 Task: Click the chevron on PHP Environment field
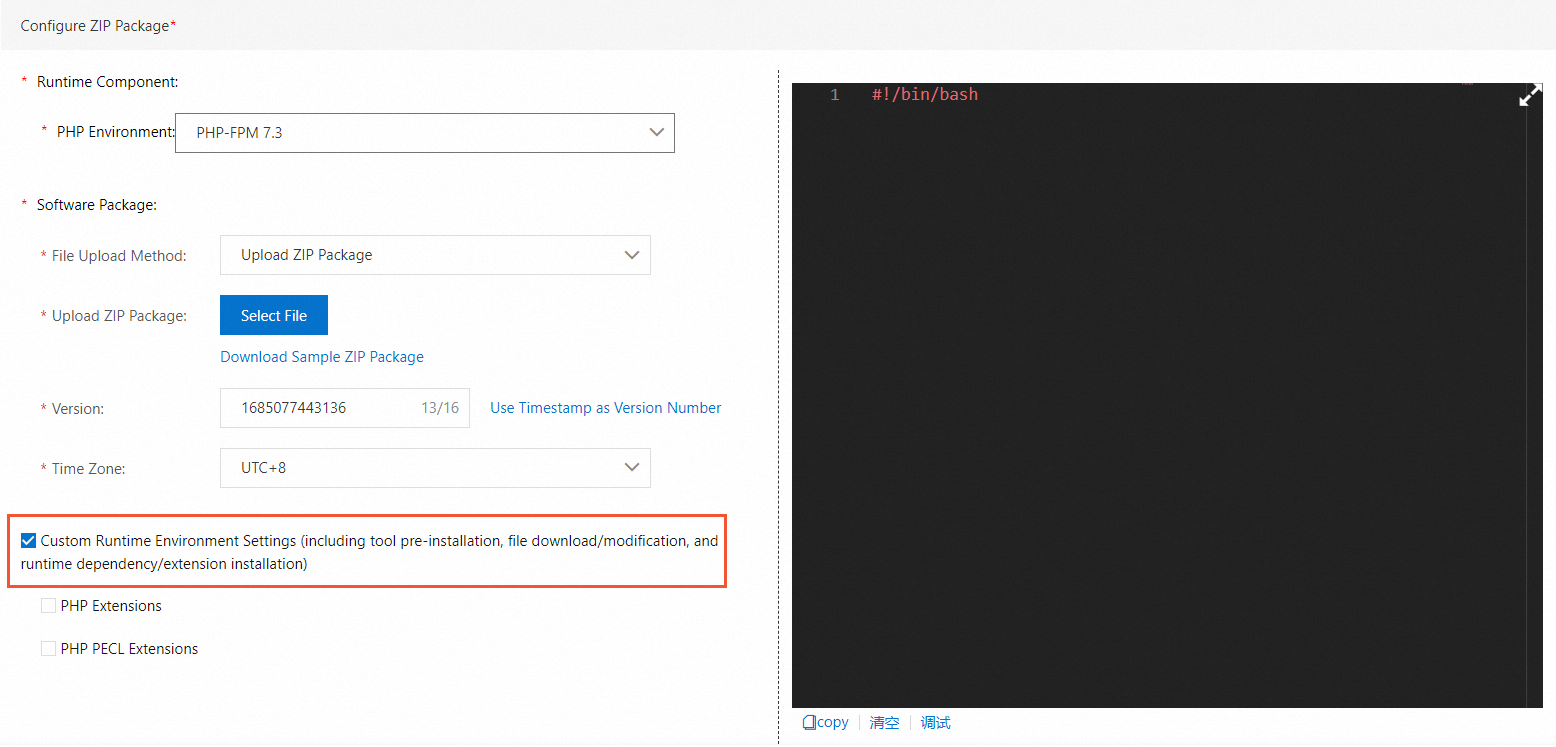(x=657, y=132)
